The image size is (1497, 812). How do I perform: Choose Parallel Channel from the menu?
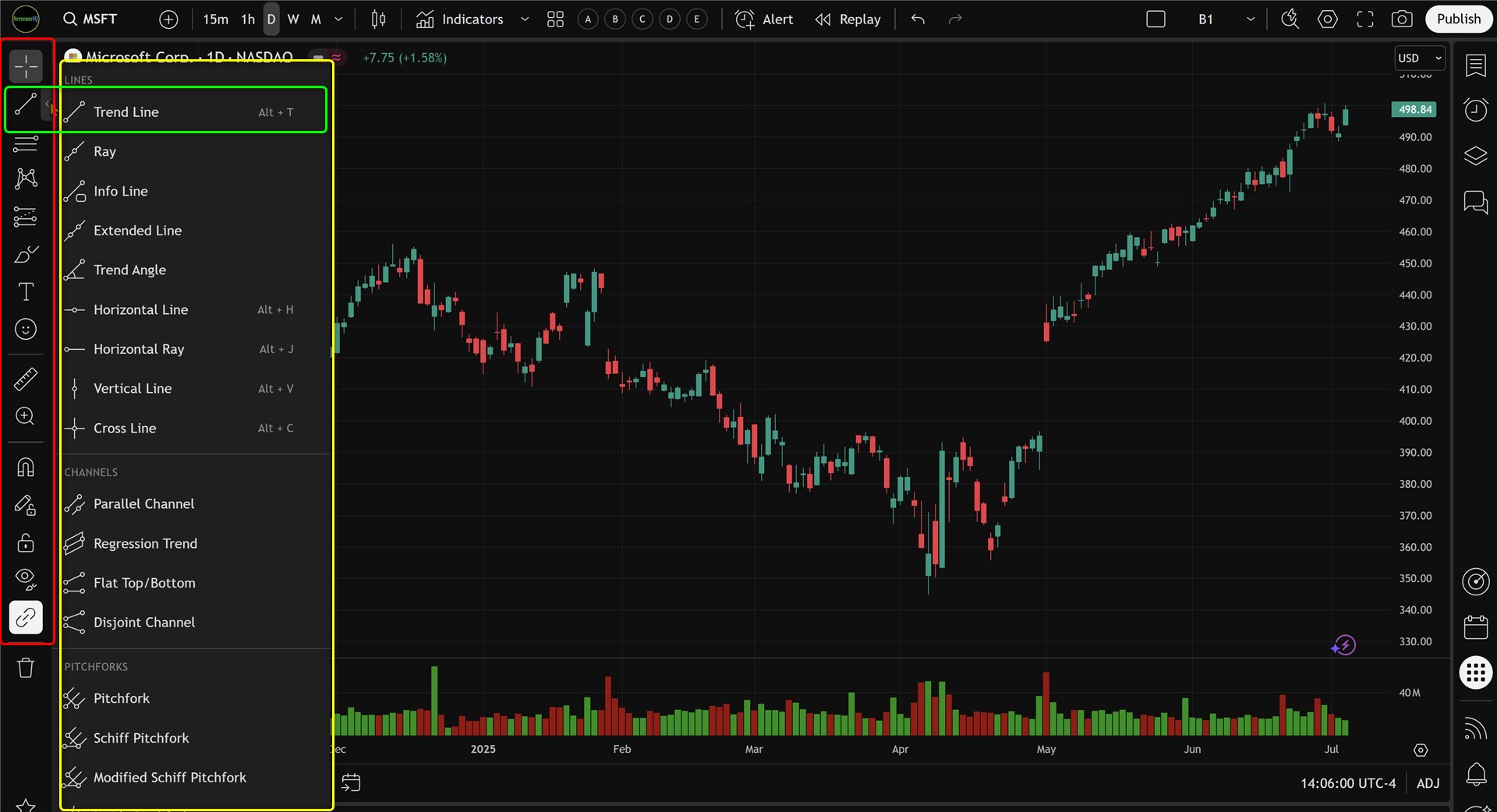tap(193, 504)
